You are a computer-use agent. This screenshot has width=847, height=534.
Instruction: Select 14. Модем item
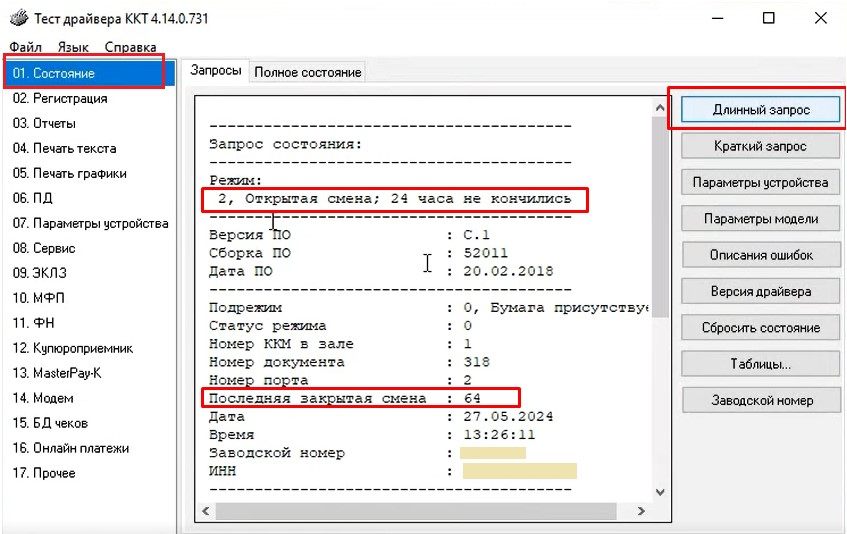(x=43, y=398)
